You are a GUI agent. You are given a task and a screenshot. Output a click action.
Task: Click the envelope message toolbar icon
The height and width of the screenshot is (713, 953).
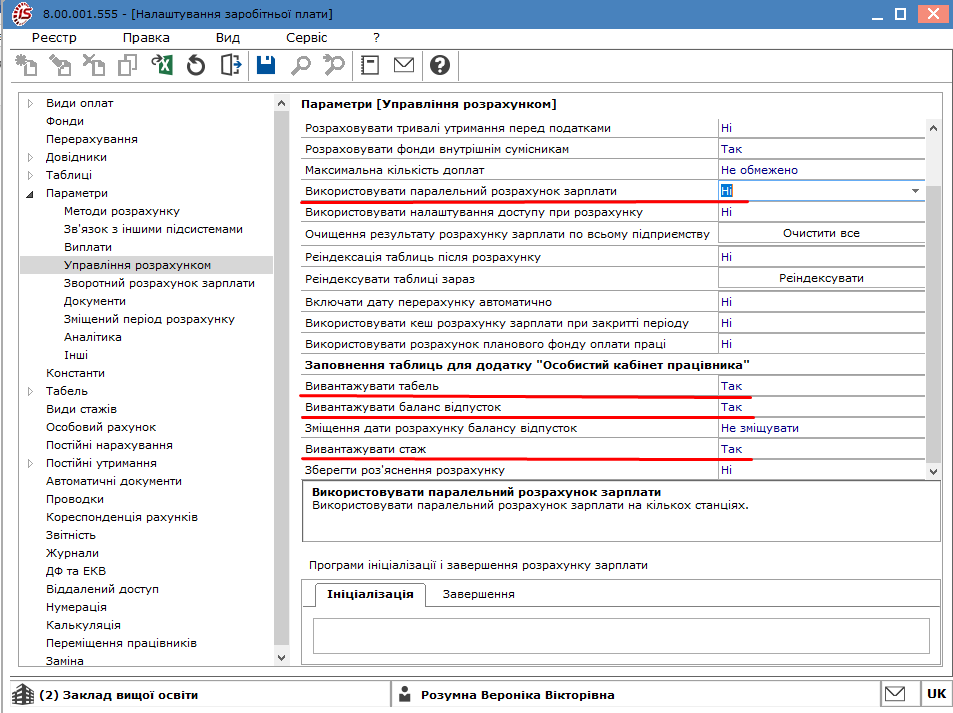click(404, 64)
